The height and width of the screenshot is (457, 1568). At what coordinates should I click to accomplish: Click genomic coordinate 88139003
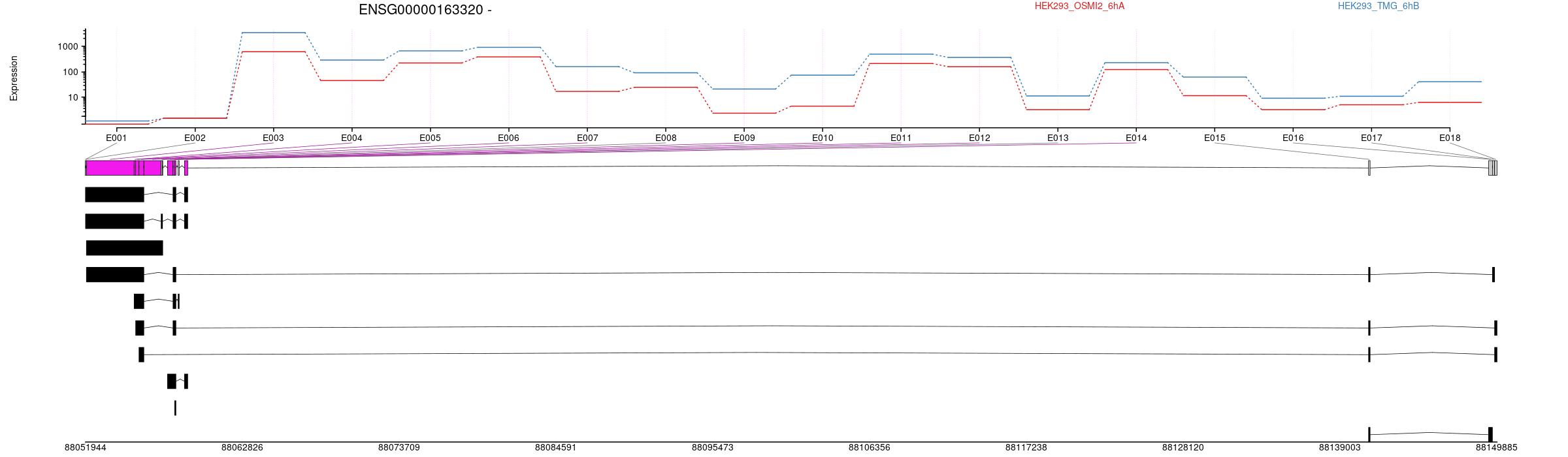click(1340, 448)
